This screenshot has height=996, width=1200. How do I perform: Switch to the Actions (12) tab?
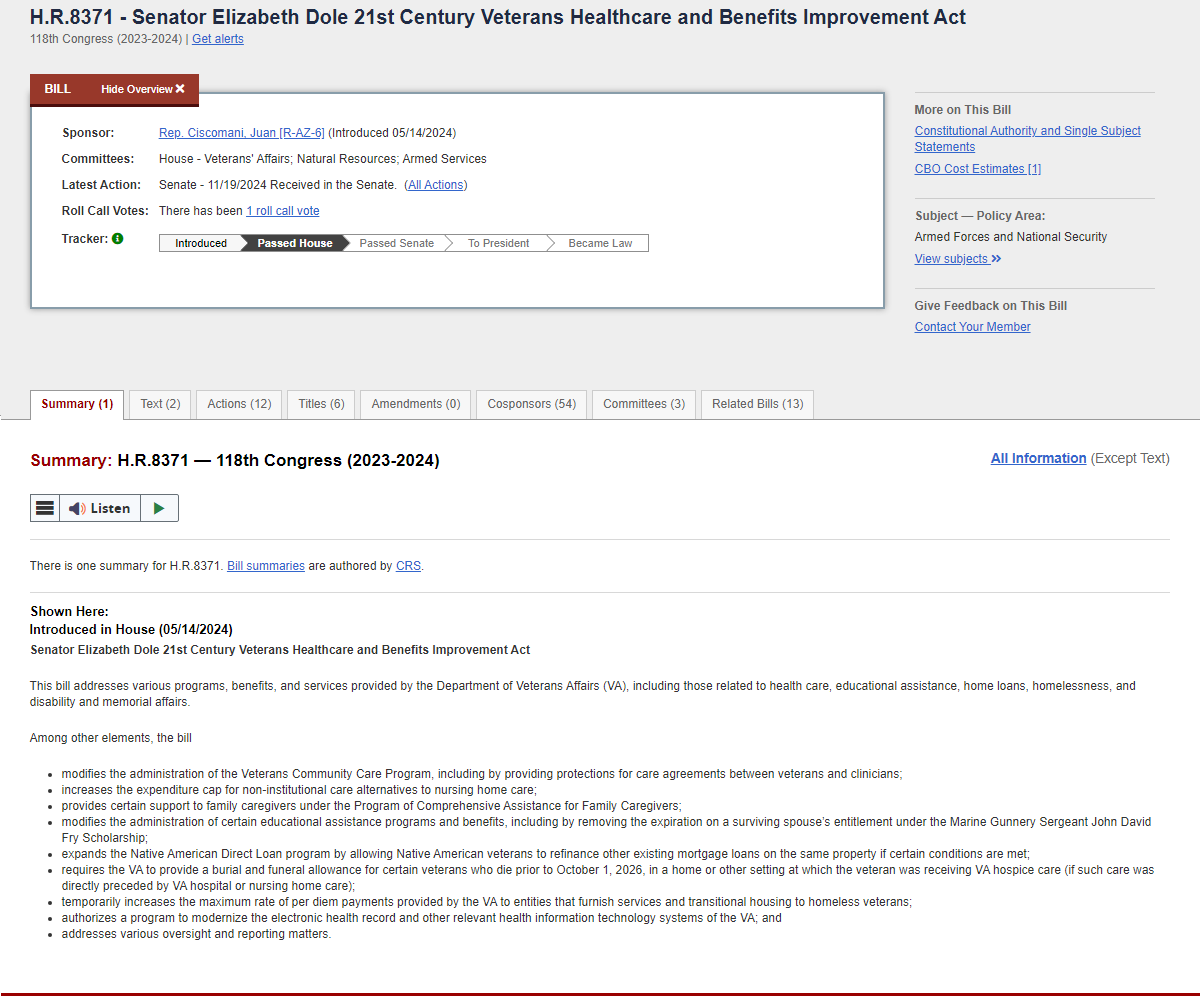239,404
